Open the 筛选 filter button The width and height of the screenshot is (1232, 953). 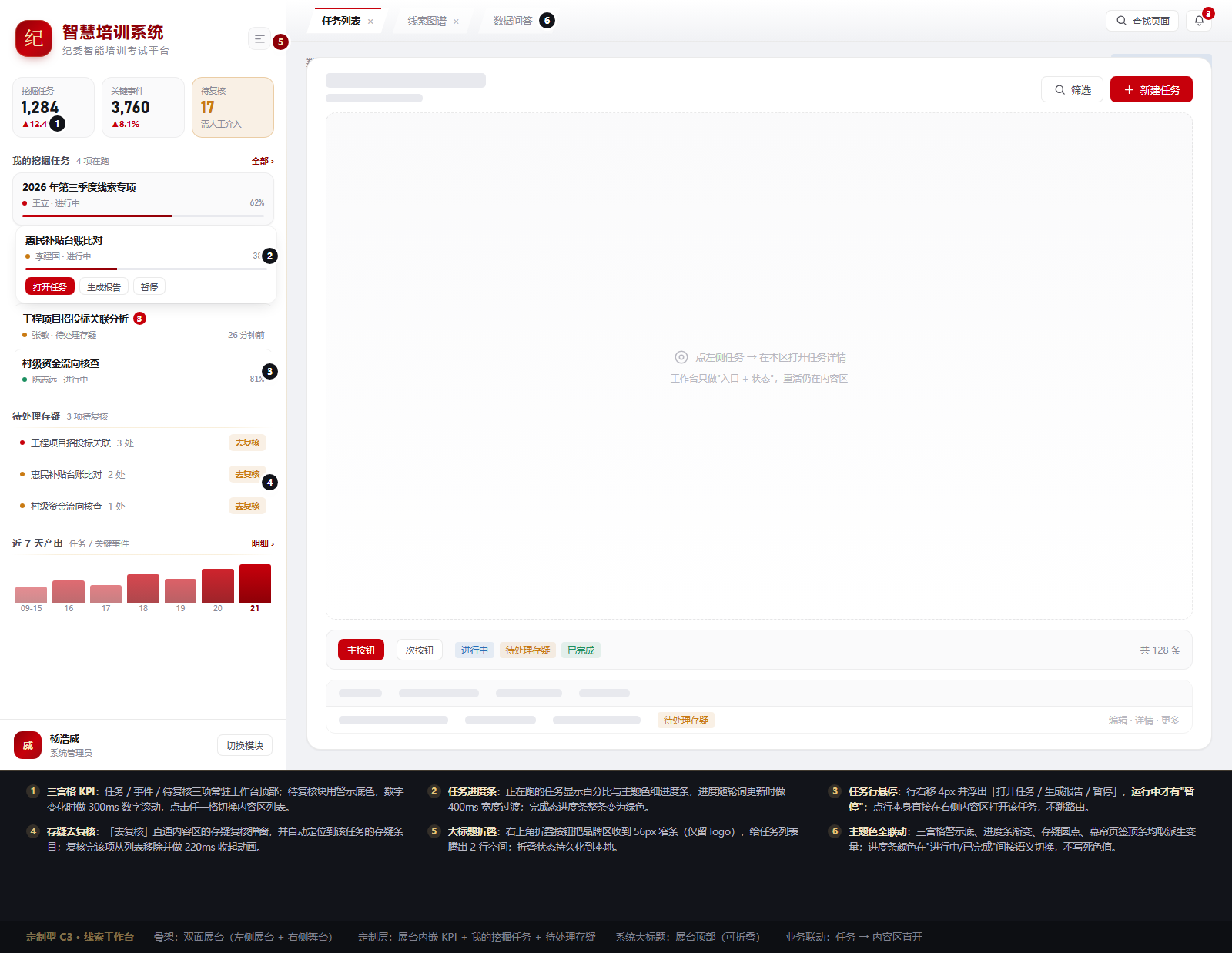(1072, 90)
